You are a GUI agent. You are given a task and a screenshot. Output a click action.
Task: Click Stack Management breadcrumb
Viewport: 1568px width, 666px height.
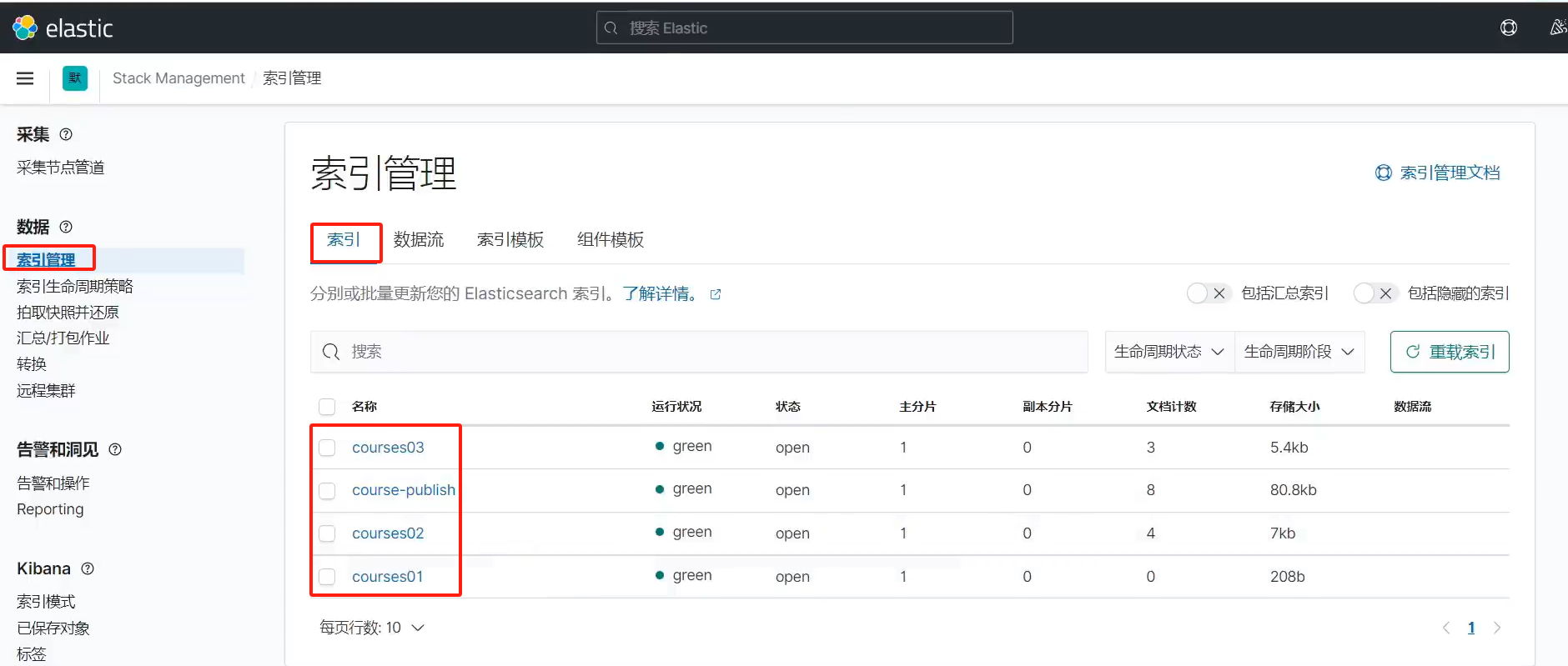[178, 78]
